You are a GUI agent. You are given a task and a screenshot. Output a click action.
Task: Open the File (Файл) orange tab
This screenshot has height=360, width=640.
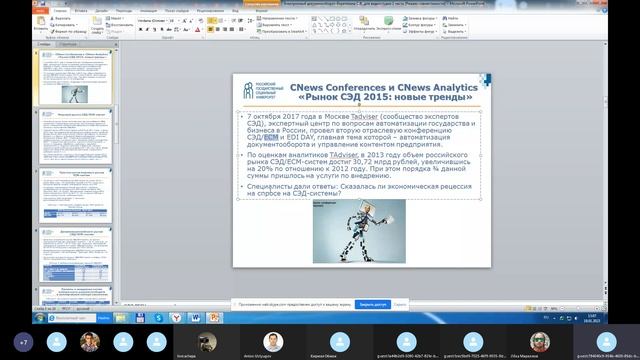[40, 11]
